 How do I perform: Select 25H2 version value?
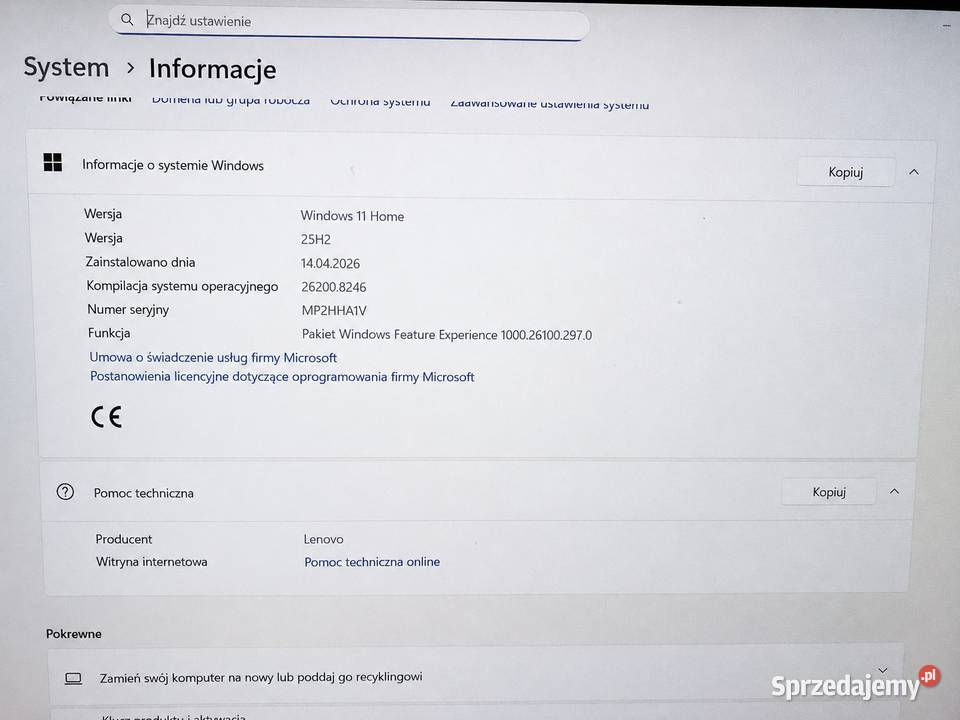point(316,240)
